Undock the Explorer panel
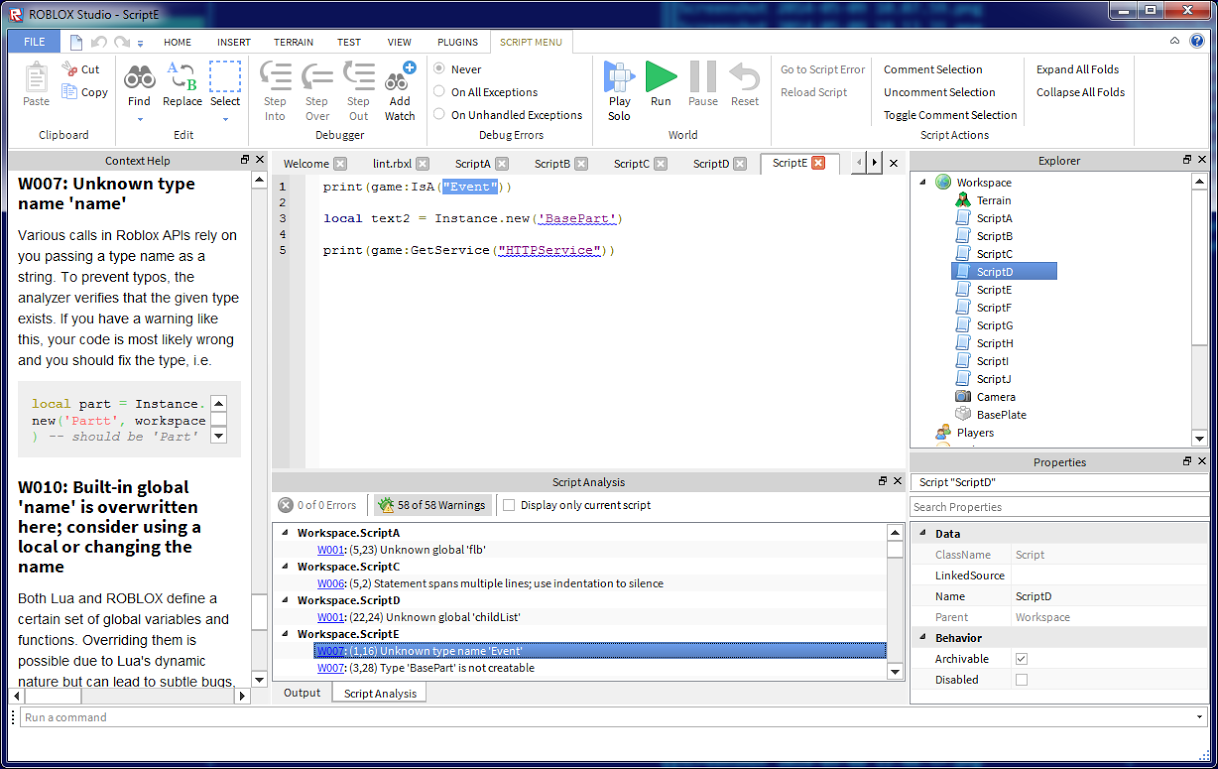 (x=1187, y=160)
